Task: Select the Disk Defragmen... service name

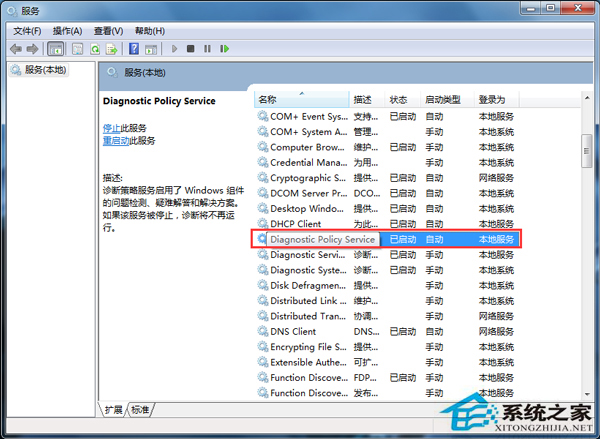Action: click(x=308, y=286)
